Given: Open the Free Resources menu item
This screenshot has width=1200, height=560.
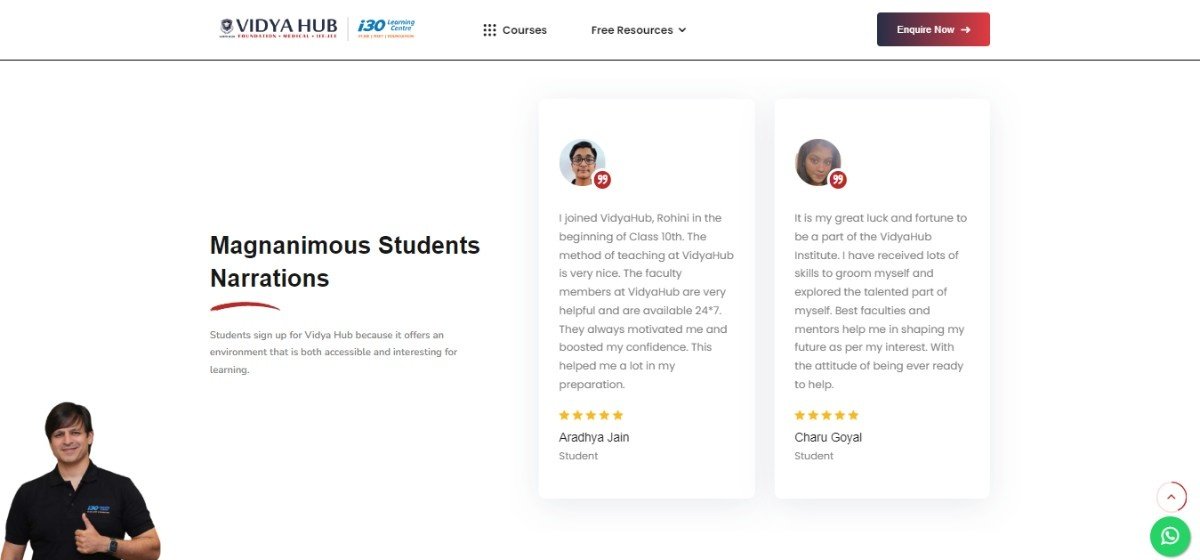Looking at the screenshot, I should point(631,30).
